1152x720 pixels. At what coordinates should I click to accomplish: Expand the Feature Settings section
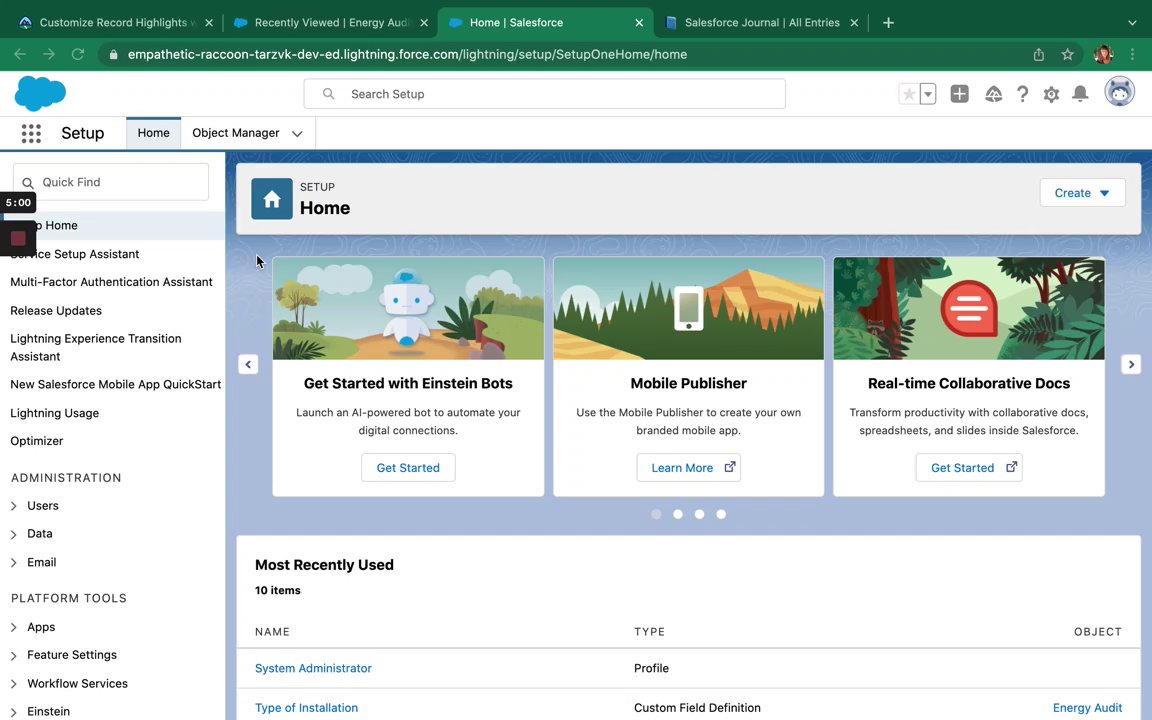14,655
